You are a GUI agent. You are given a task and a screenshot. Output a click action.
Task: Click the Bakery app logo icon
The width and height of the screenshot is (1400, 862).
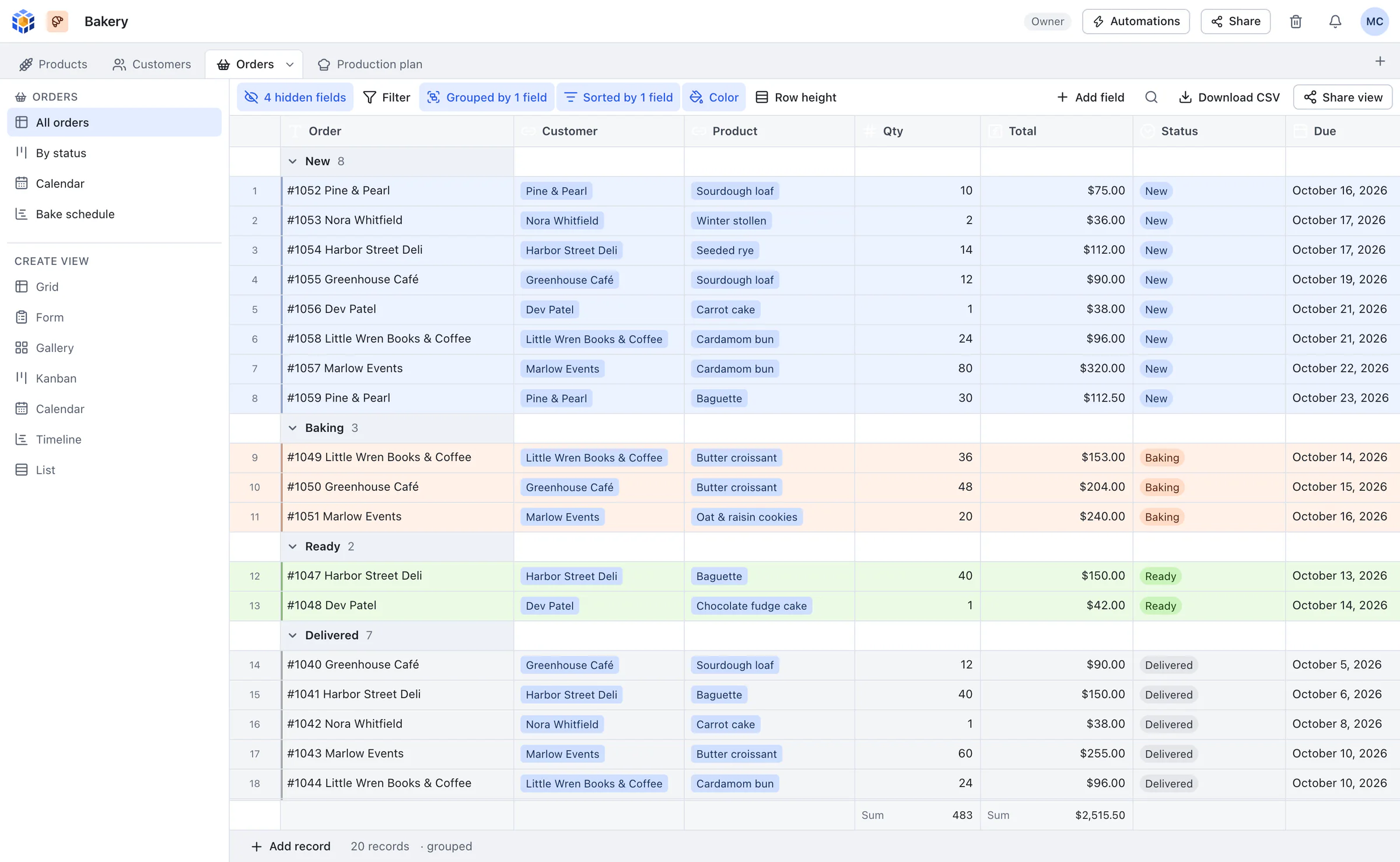click(23, 22)
